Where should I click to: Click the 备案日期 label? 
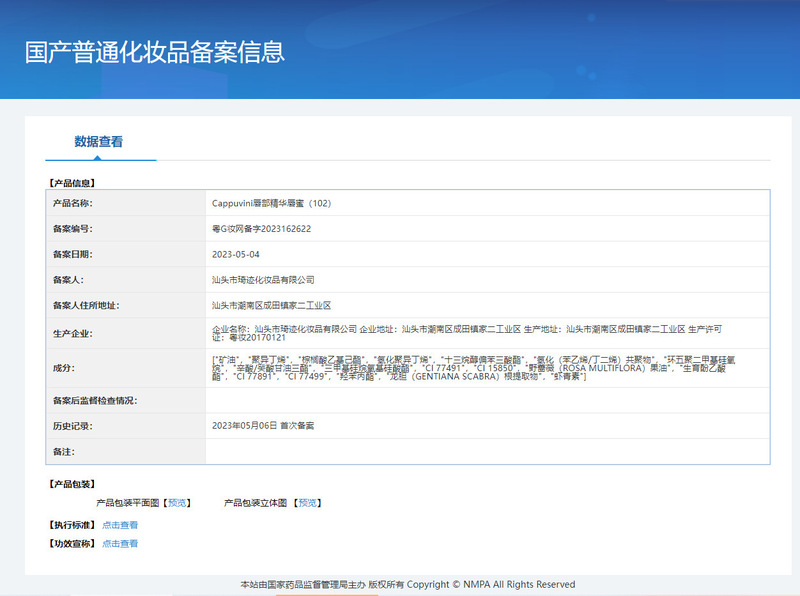click(72, 254)
